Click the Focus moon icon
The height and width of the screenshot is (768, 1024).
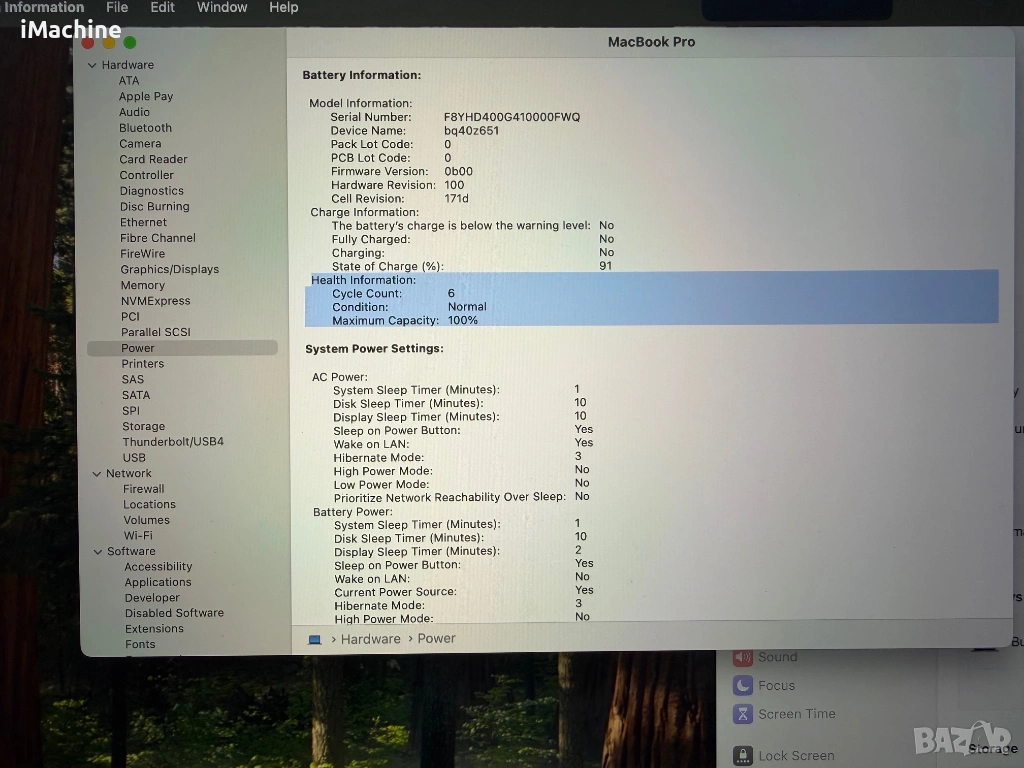tap(742, 685)
